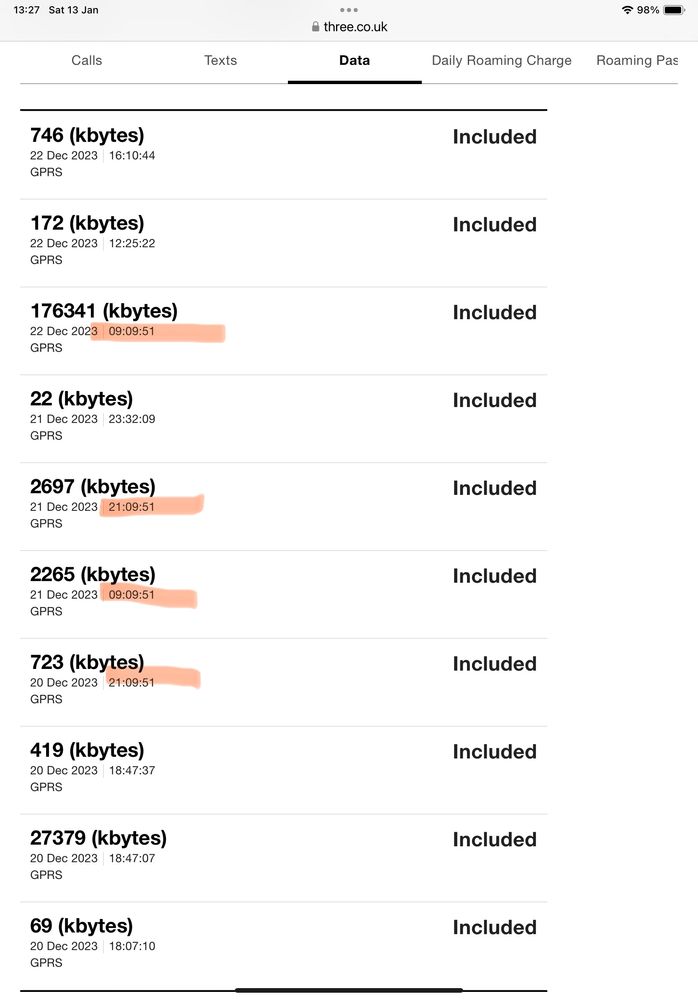The width and height of the screenshot is (698, 999).
Task: Open the Daily Roaming Charge tab
Action: 501,61
